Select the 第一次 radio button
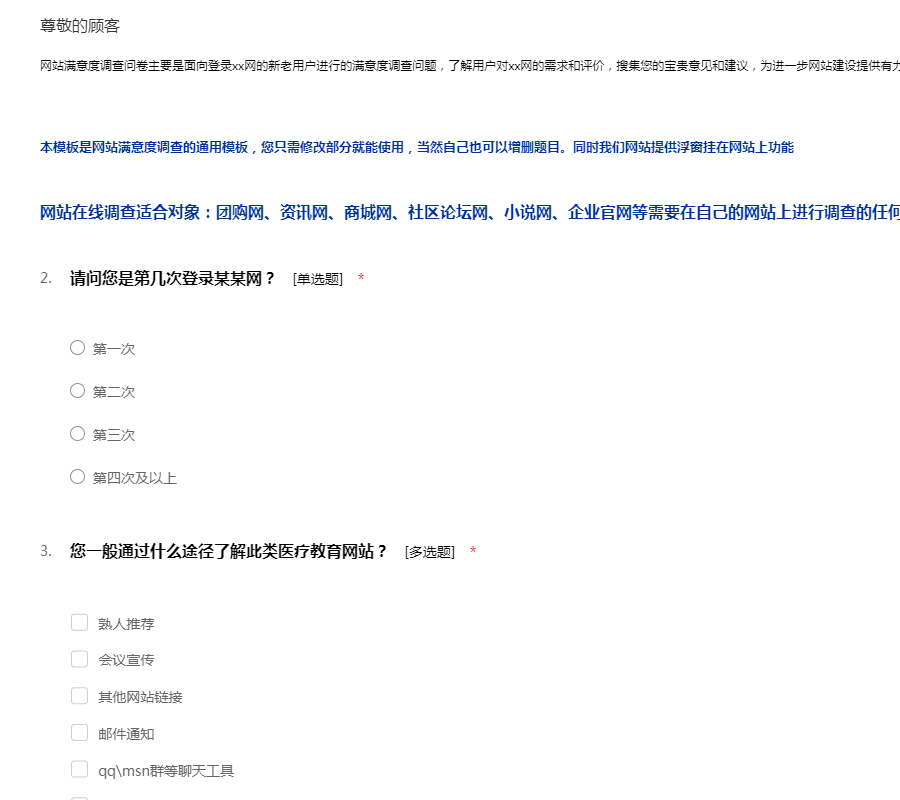This screenshot has height=800, width=900. tap(77, 348)
